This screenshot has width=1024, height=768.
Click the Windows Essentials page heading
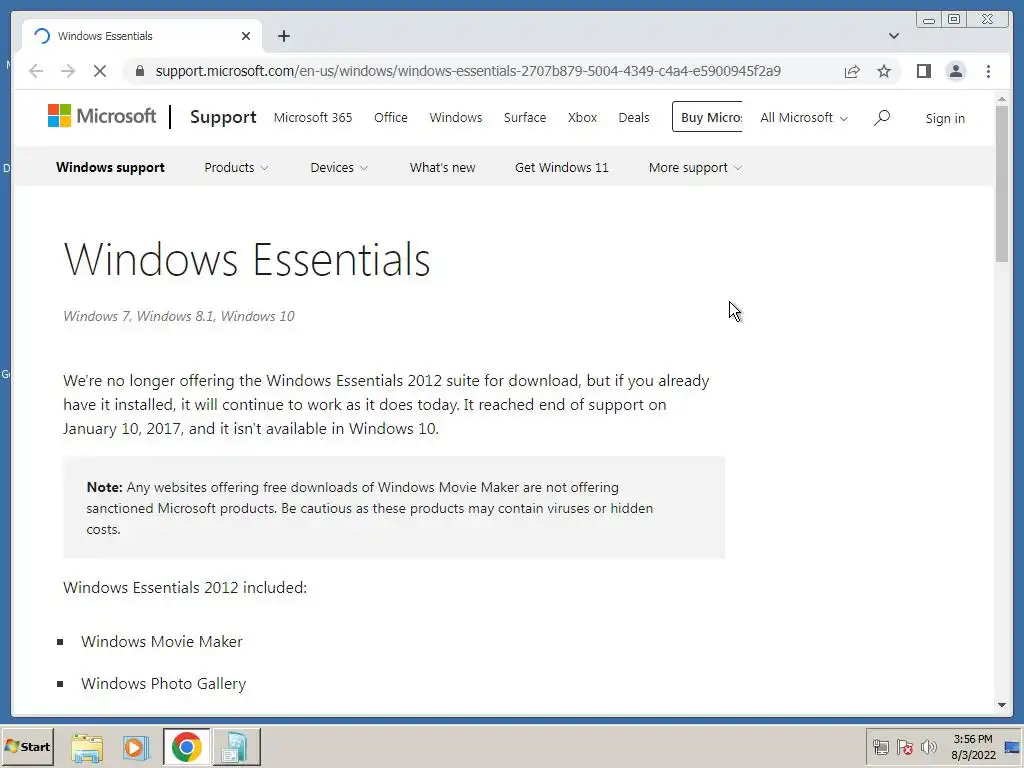click(247, 259)
